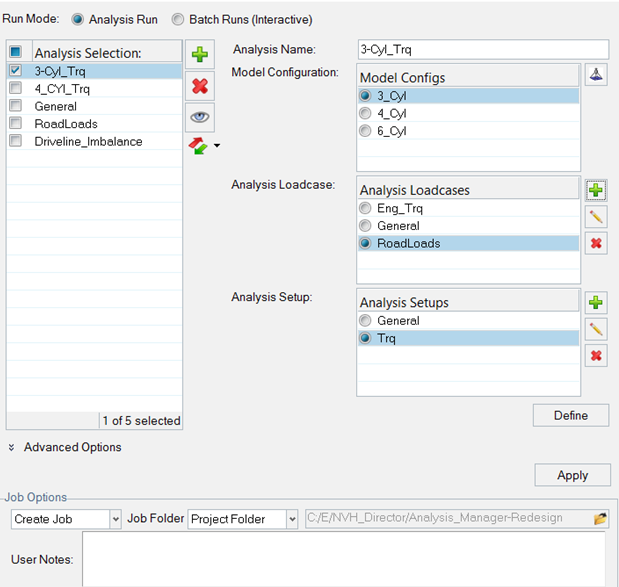Click the model configuration icon beside Model Configs
This screenshot has height=587, width=619.
(596, 75)
